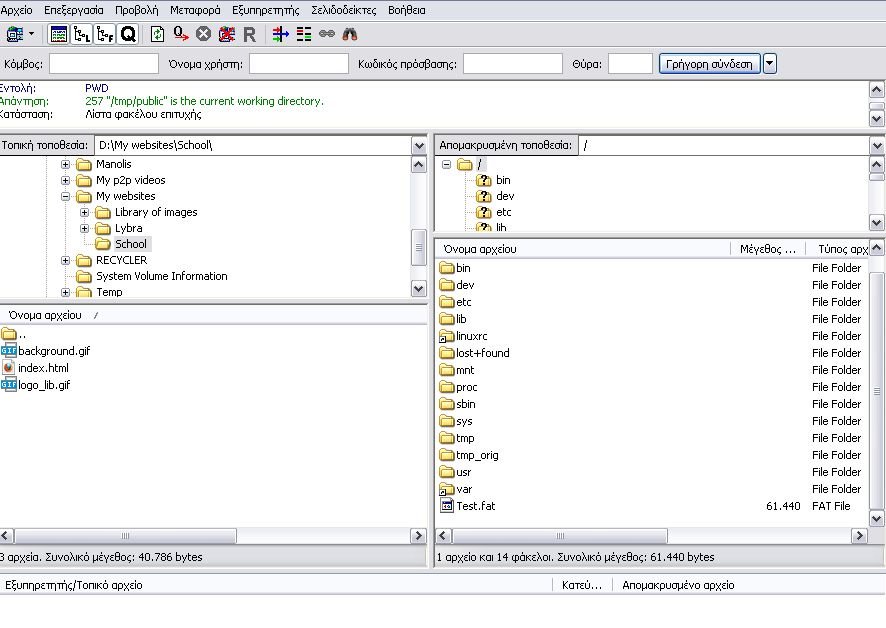
Task: Collapse the remote root folder node
Action: point(446,164)
